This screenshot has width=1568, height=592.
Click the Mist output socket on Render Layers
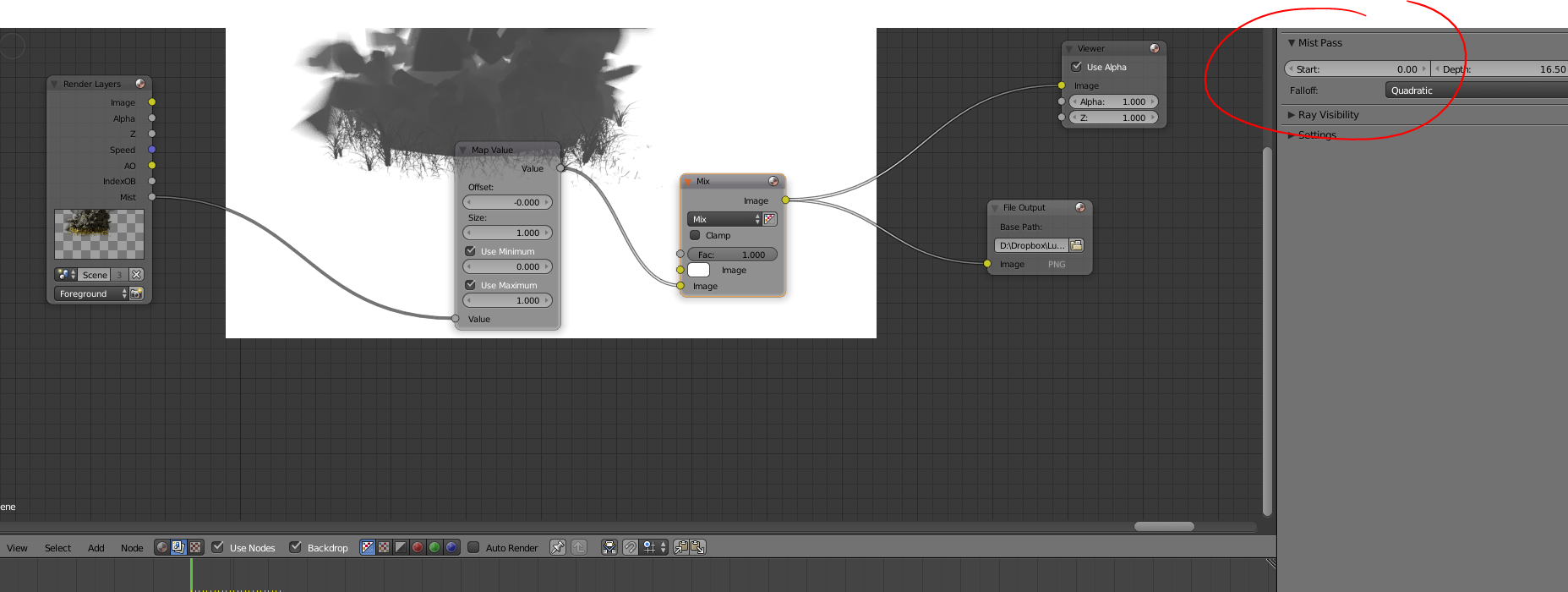(152, 197)
